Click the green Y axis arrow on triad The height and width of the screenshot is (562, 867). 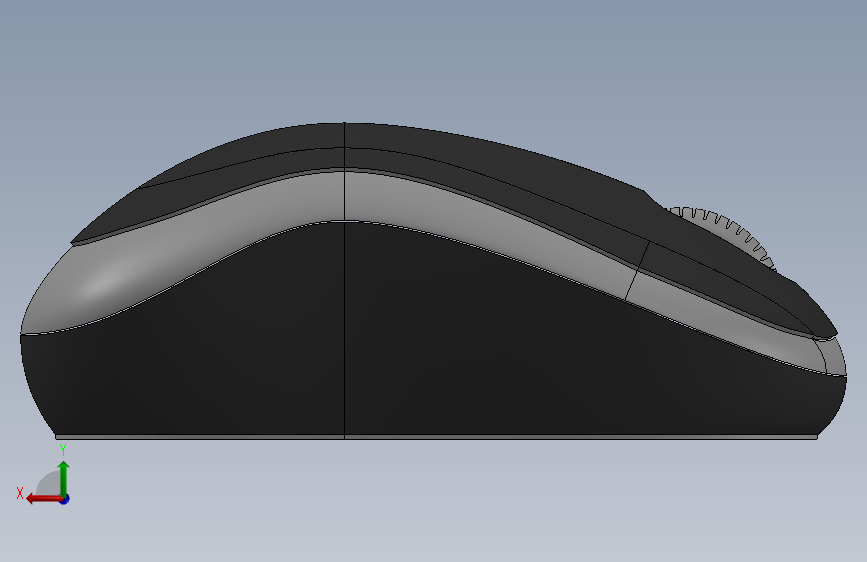(64, 477)
